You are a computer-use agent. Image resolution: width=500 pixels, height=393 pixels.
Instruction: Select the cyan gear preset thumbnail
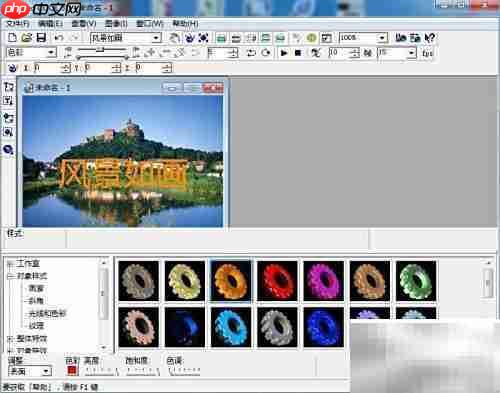tap(231, 327)
